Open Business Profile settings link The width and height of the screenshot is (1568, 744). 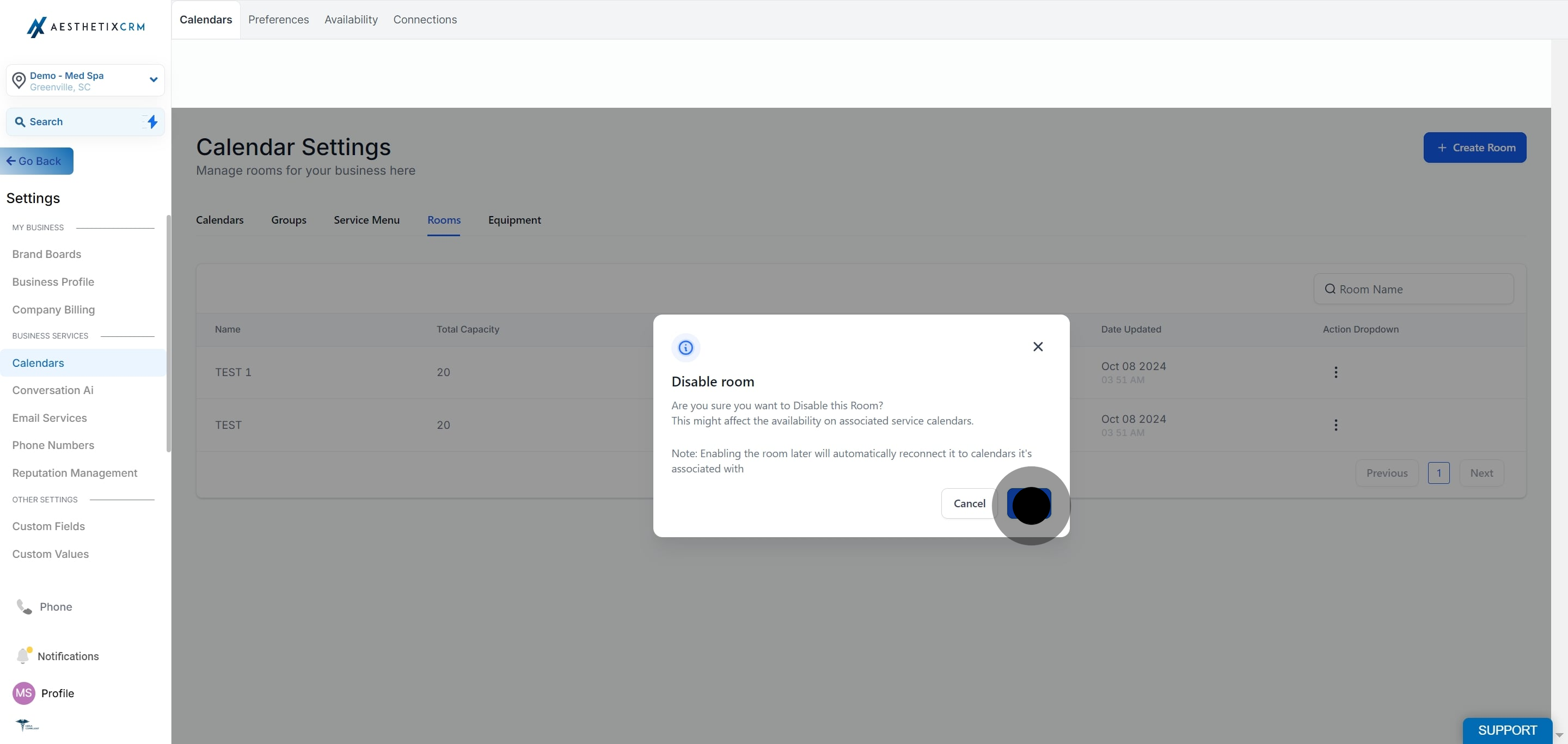(x=53, y=282)
